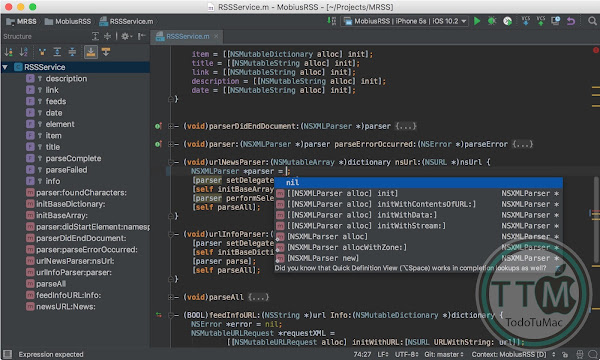
Task: Open Structure panel gear settings
Action: [126, 36]
